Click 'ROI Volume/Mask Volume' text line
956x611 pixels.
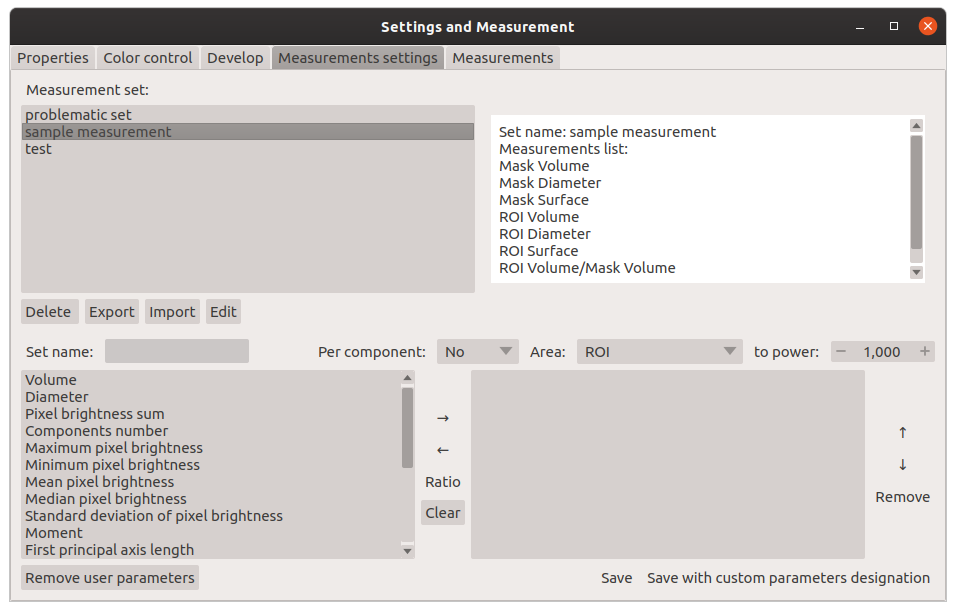click(587, 268)
